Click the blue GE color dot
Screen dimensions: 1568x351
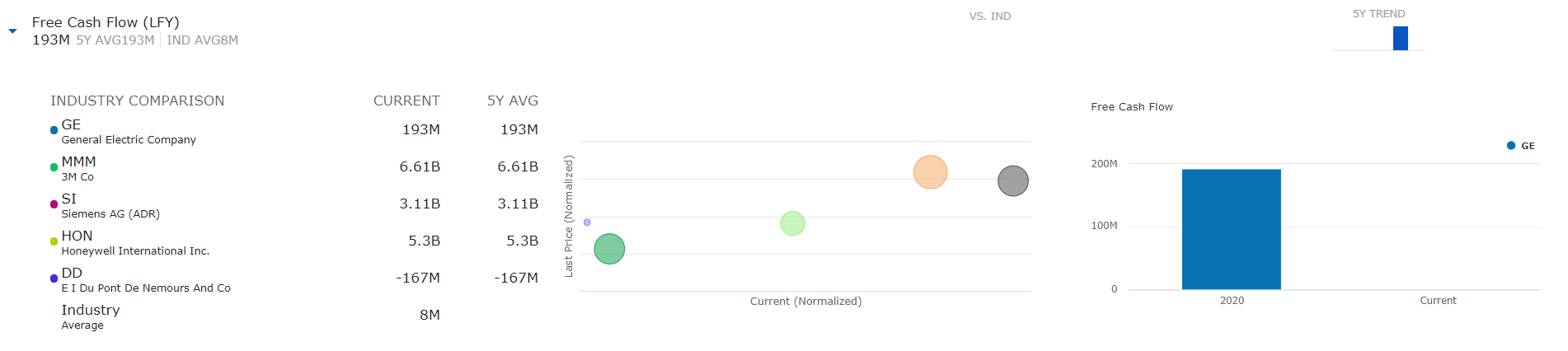(54, 130)
